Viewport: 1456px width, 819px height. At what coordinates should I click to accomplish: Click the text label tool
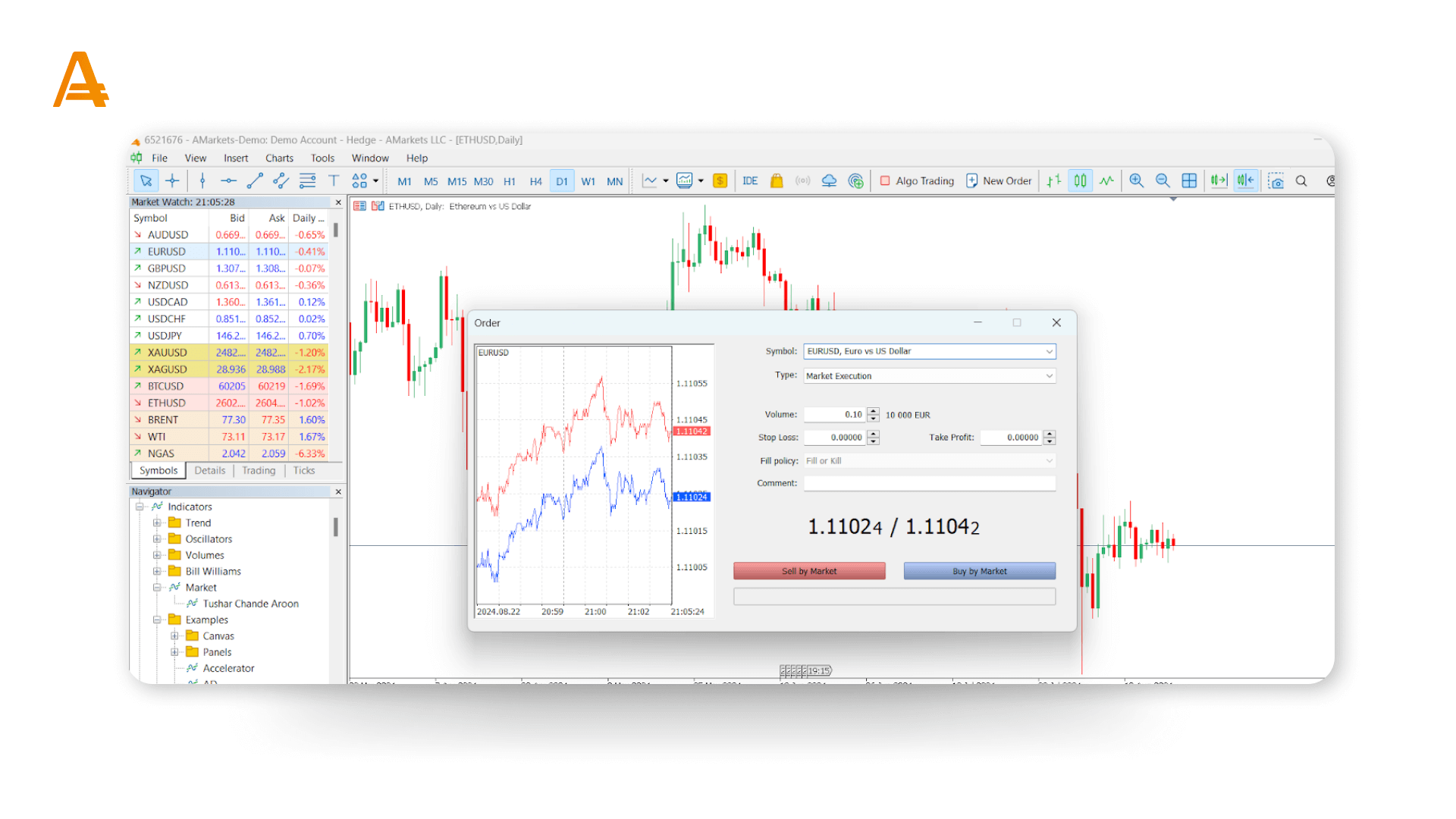point(334,180)
